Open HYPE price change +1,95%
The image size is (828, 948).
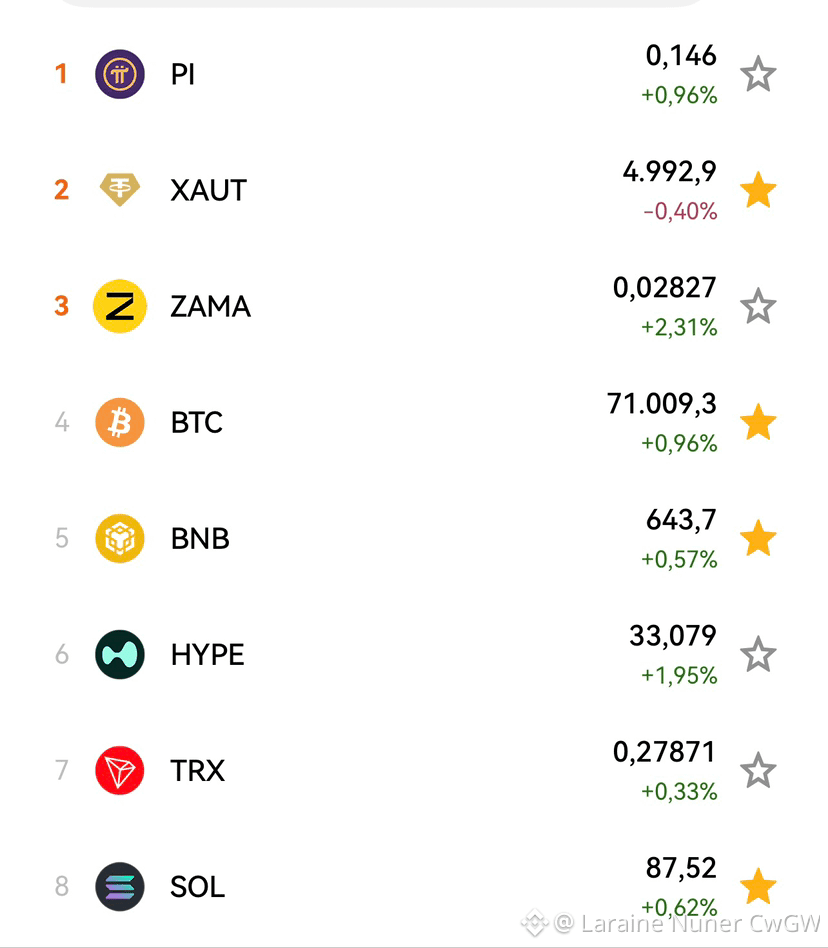point(679,675)
